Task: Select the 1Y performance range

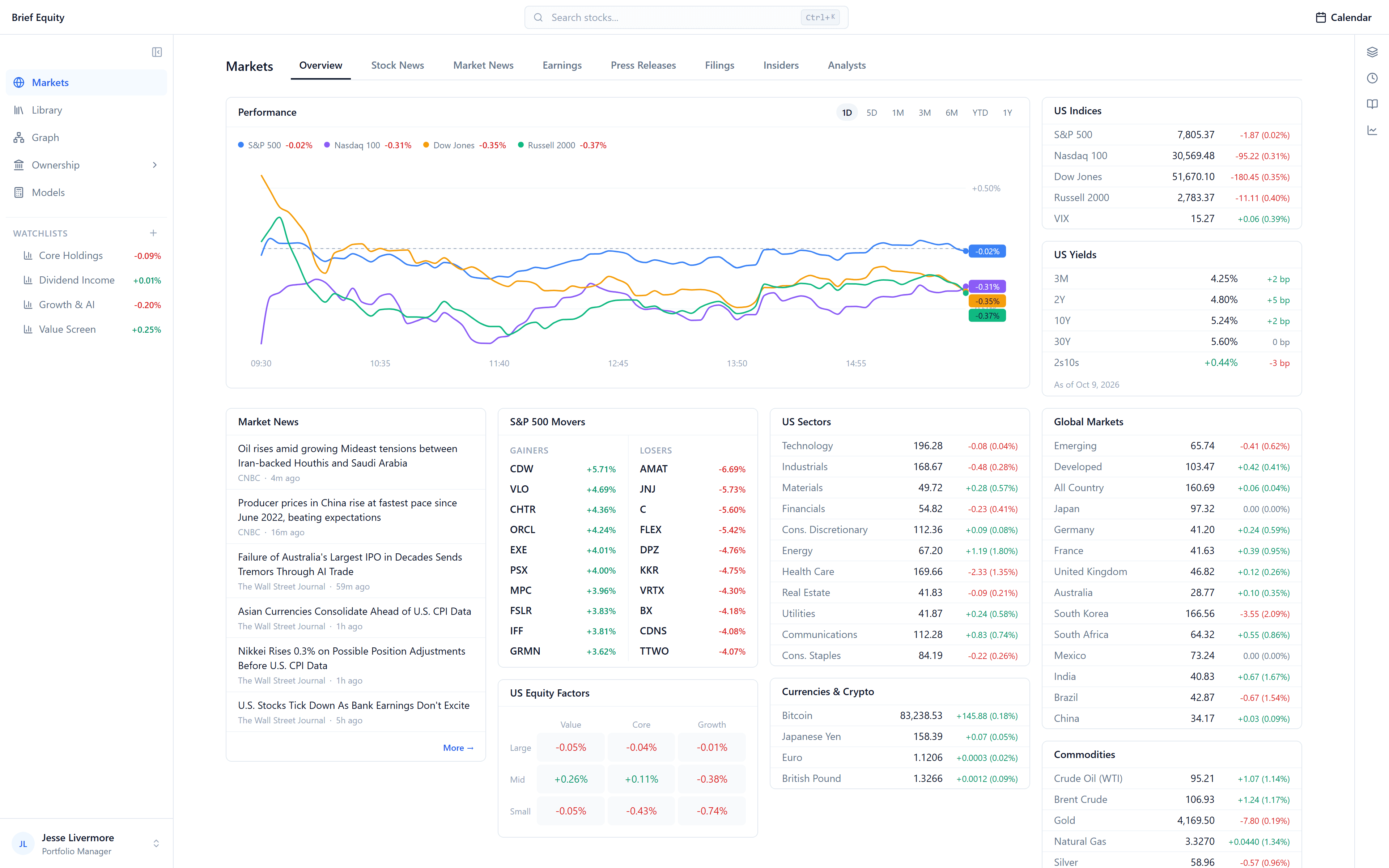Action: coord(1007,113)
